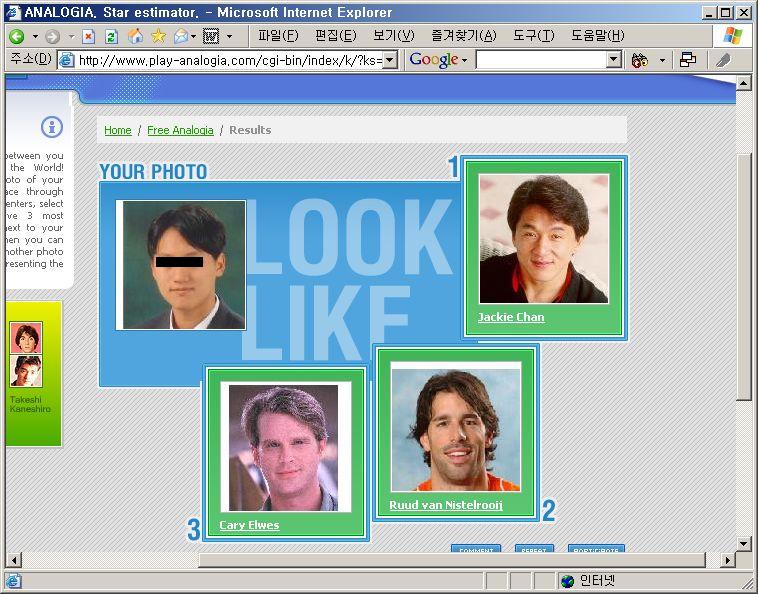
Task: Click the horizontal scrollbar left arrow
Action: (x=13, y=560)
